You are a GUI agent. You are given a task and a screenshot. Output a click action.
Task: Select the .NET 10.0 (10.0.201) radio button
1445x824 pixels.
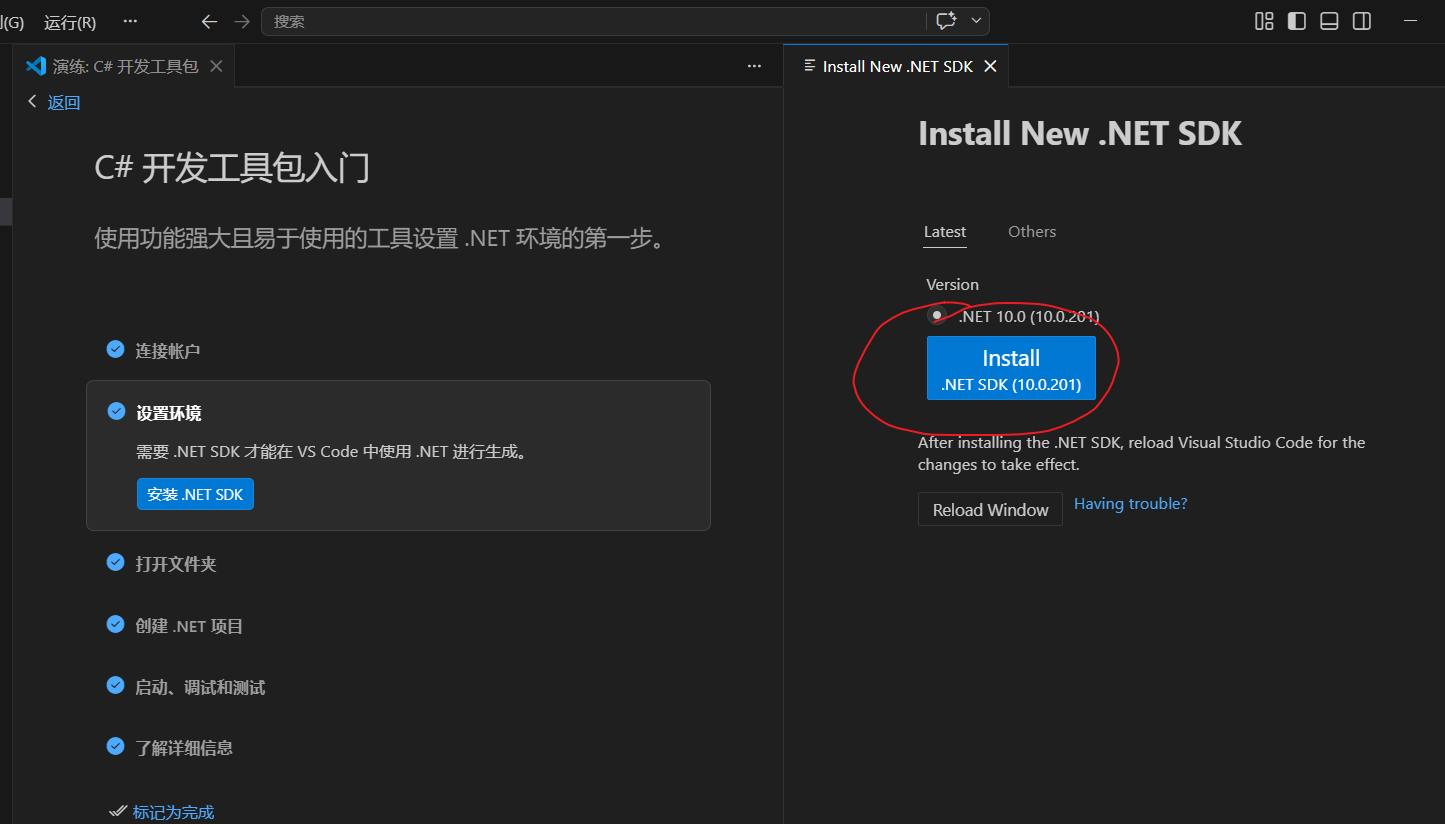[x=937, y=316]
